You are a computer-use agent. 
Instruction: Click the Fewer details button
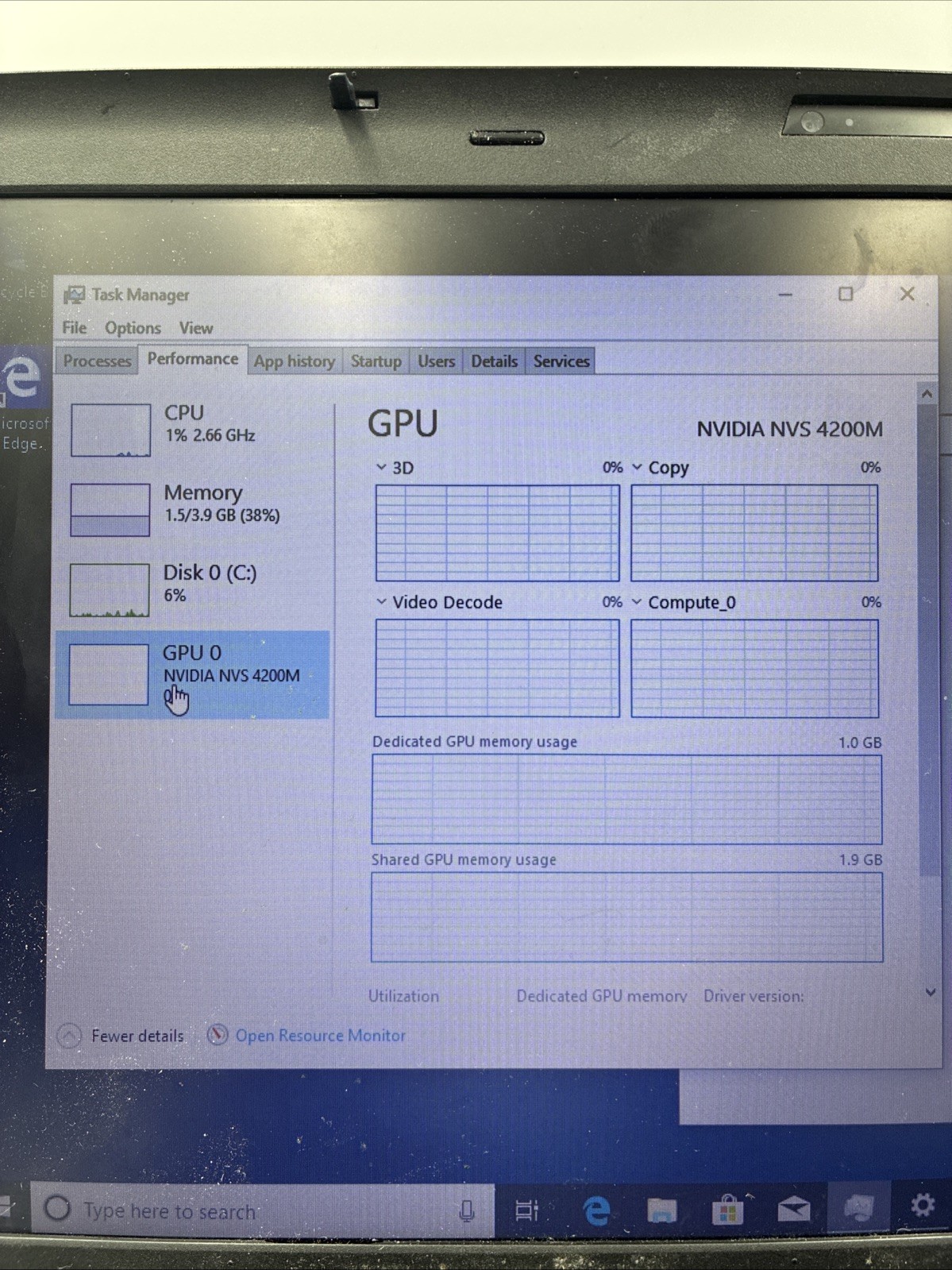pyautogui.click(x=121, y=1036)
